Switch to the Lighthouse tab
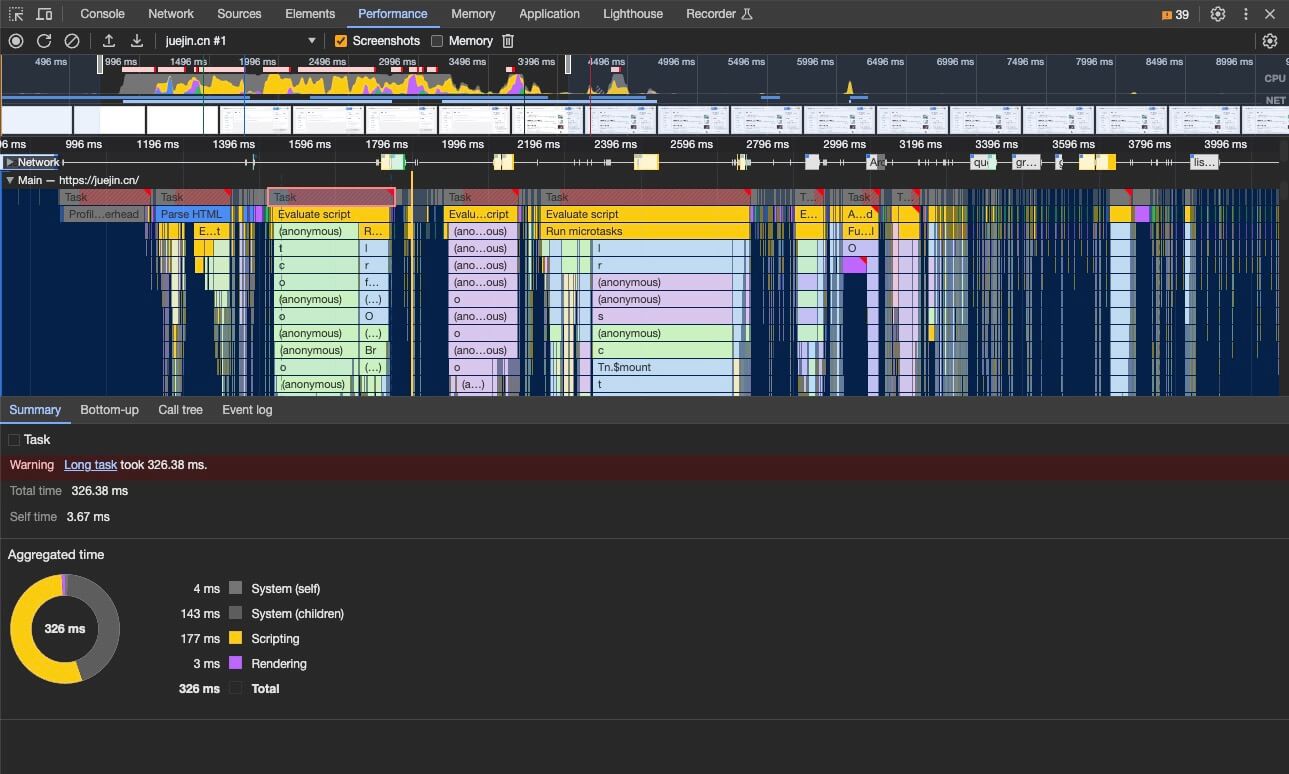 click(x=632, y=14)
